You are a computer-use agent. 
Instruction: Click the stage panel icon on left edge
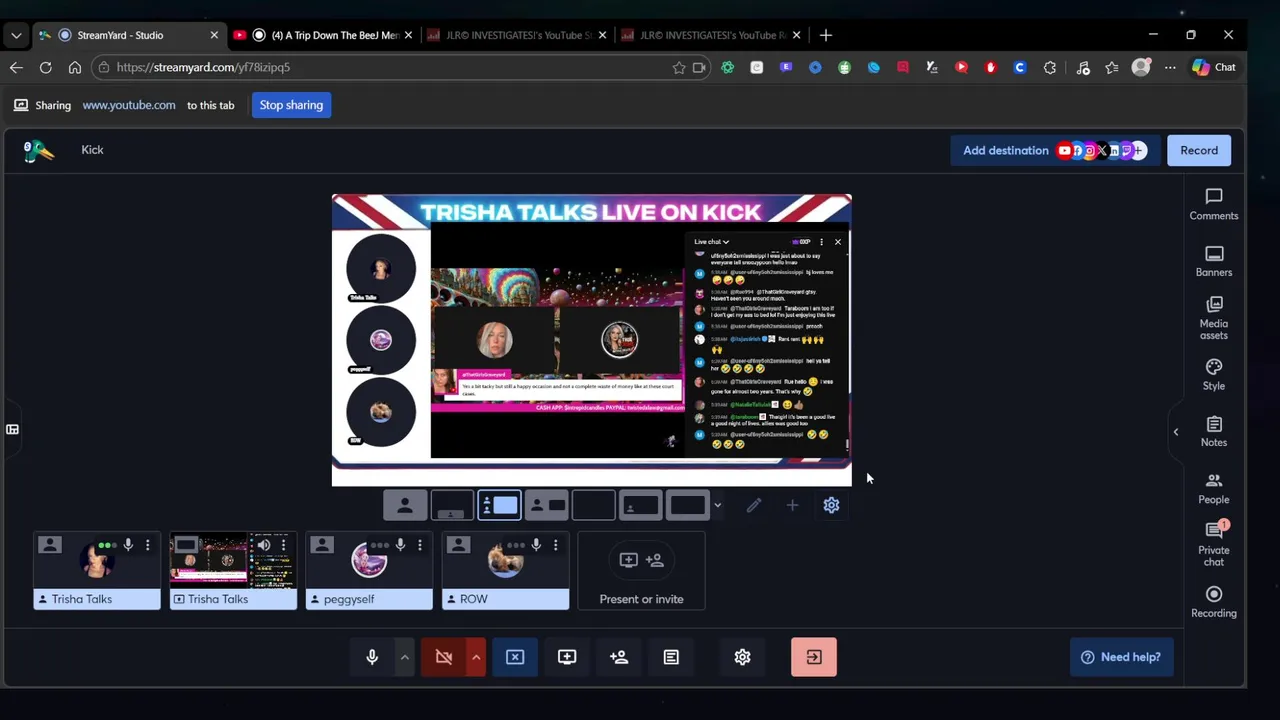(12, 429)
